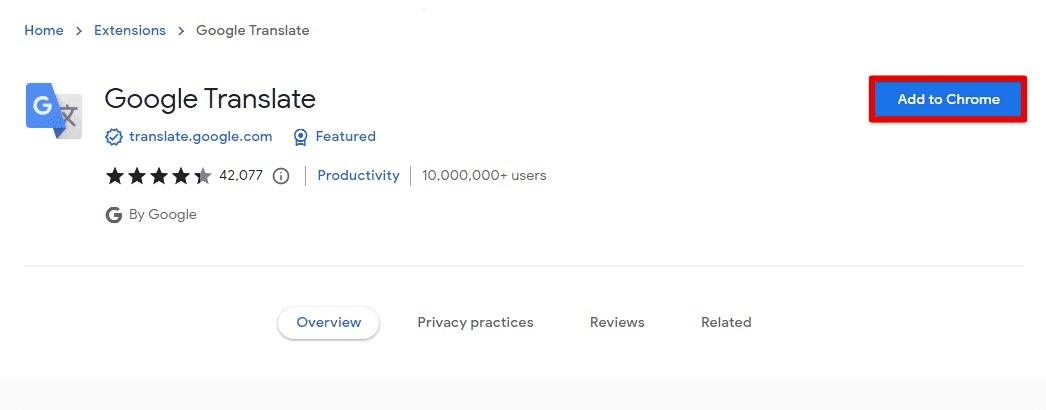Open the Productivity category link
Image resolution: width=1046 pixels, height=410 pixels.
[x=358, y=175]
